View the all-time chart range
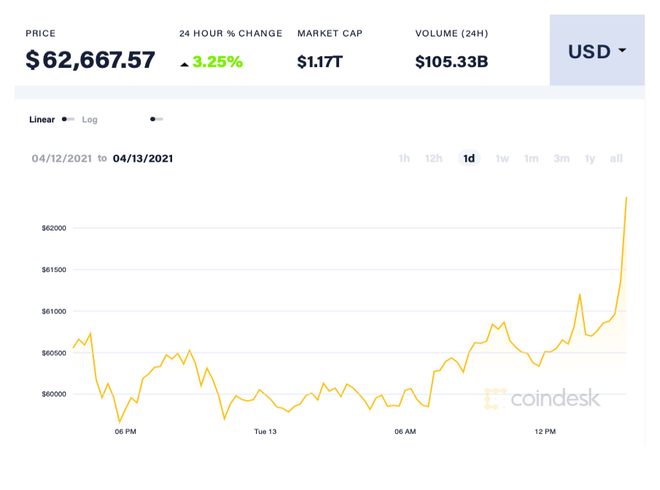The height and width of the screenshot is (490, 660). coord(616,158)
